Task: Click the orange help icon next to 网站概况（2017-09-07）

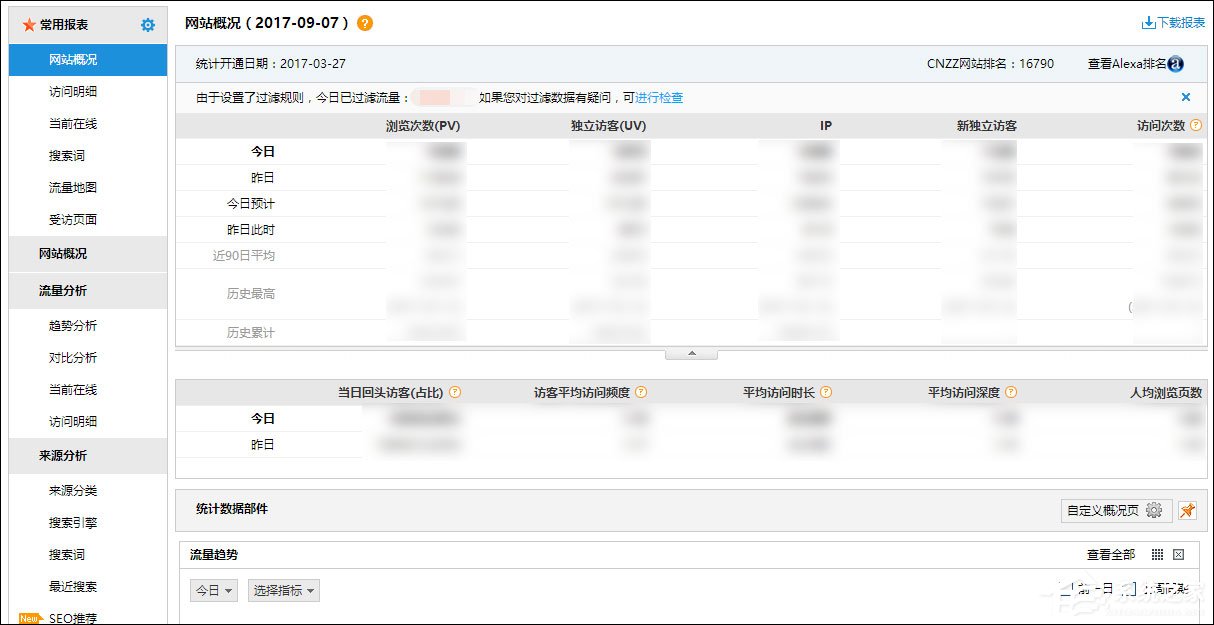Action: coord(366,22)
